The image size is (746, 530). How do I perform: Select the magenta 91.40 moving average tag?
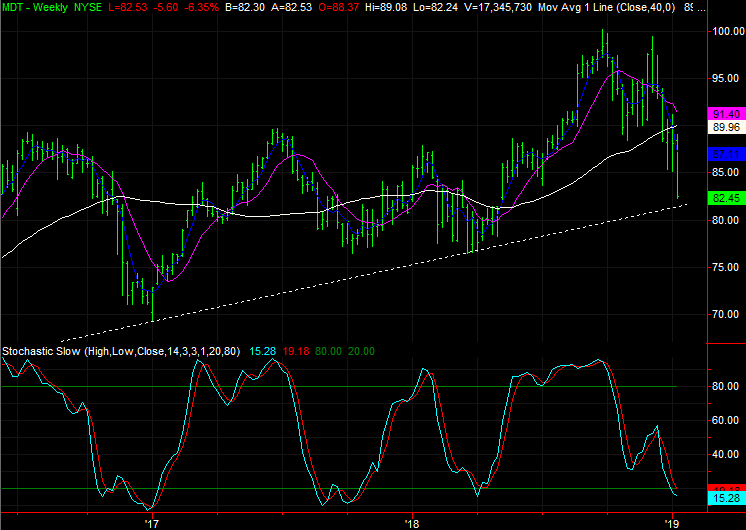point(726,114)
